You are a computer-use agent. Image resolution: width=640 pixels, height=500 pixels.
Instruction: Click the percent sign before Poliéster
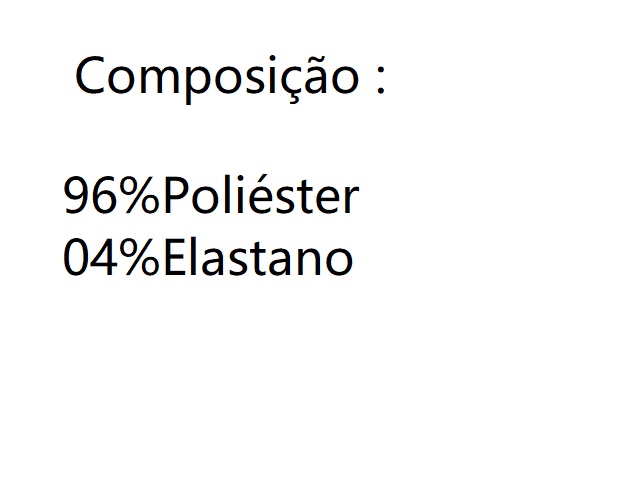[139, 195]
